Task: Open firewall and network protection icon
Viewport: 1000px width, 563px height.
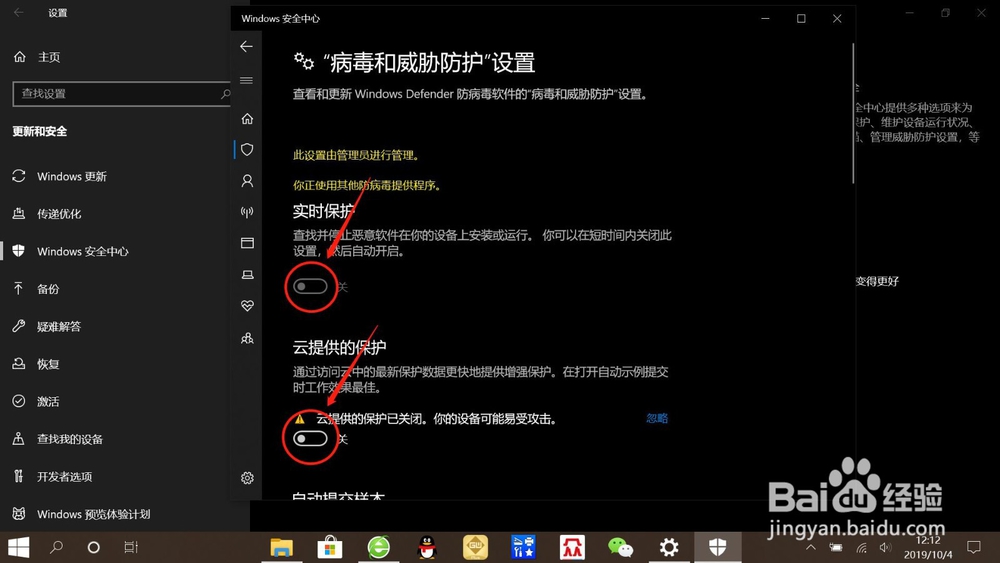Action: 247,212
